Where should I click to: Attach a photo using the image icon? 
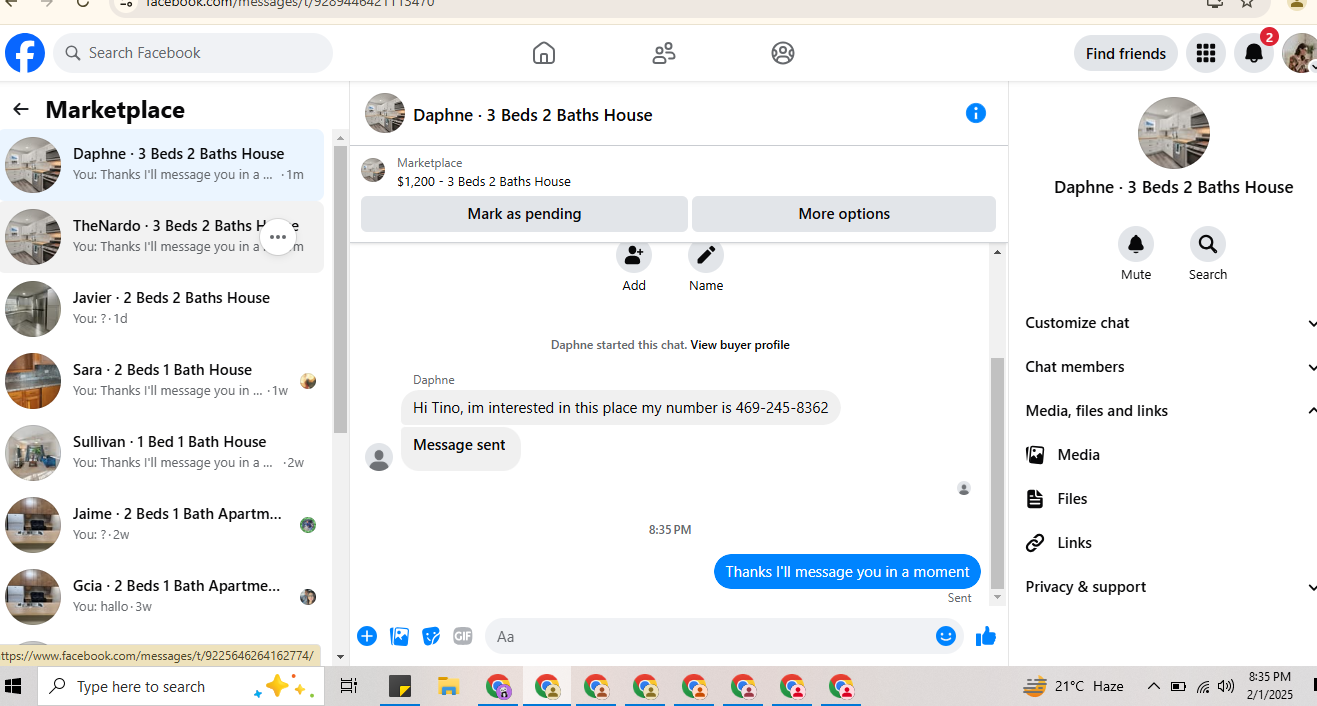pyautogui.click(x=399, y=636)
